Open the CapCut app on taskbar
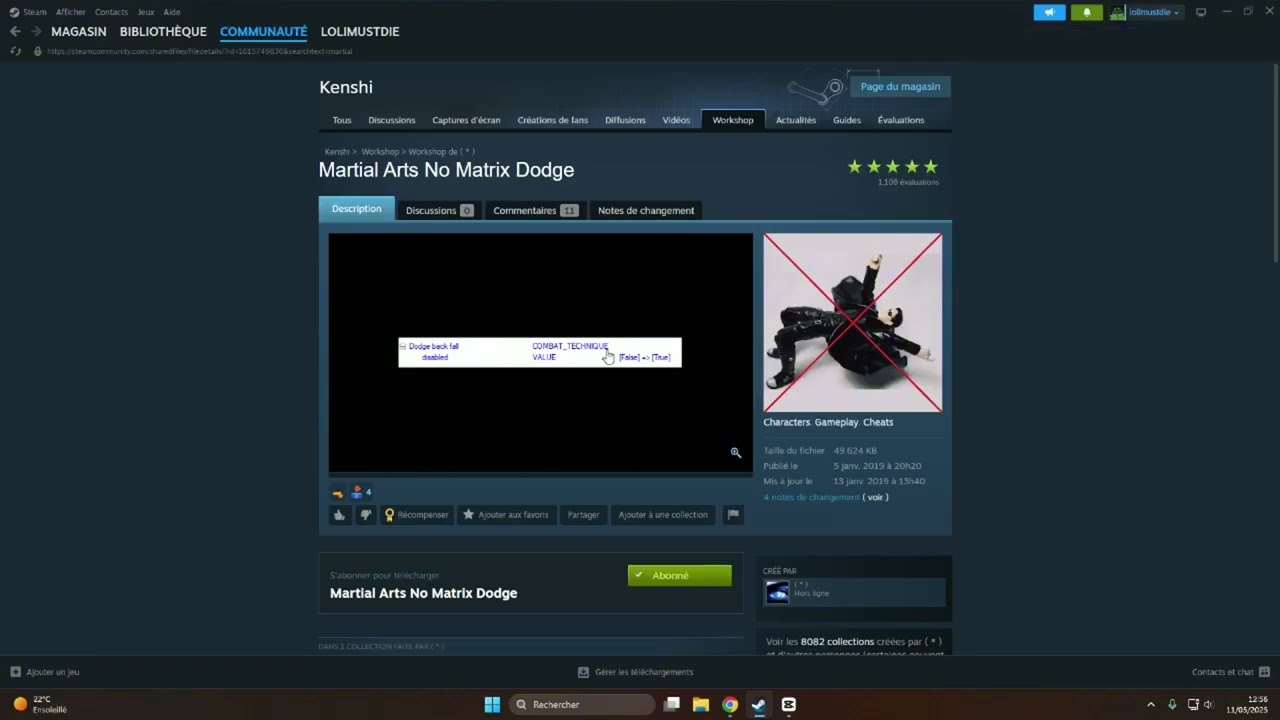The width and height of the screenshot is (1280, 720). pyautogui.click(x=788, y=704)
